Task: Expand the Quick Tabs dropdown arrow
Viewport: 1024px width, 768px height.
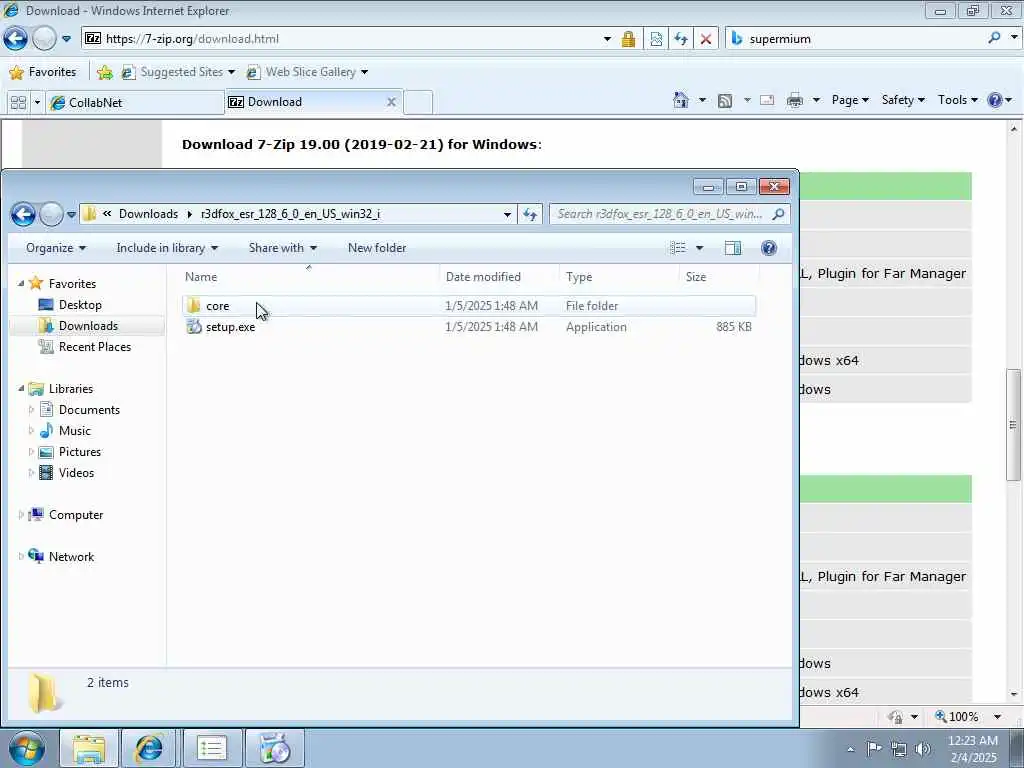Action: point(37,103)
